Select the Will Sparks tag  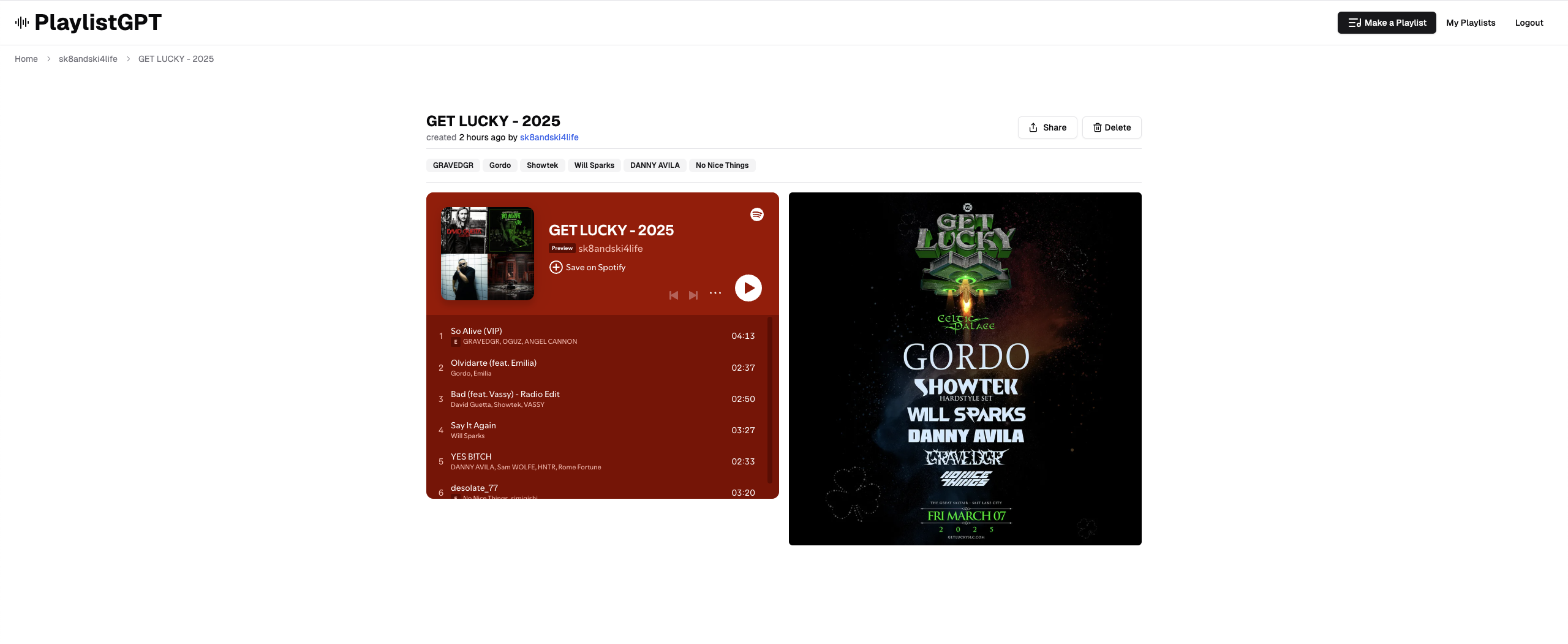[x=594, y=165]
